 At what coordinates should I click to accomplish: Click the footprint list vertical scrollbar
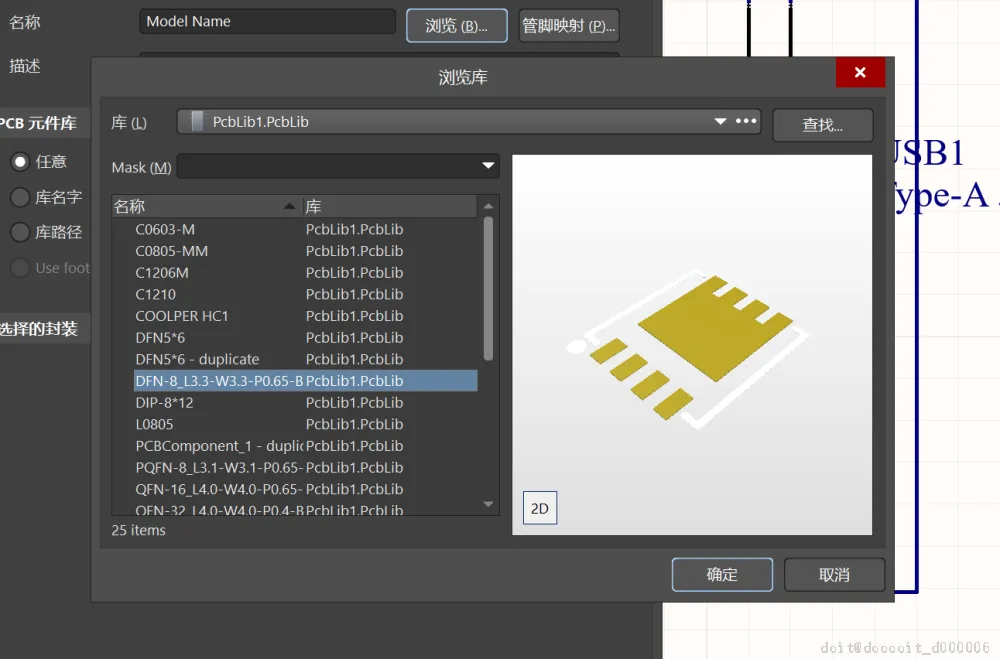point(489,290)
